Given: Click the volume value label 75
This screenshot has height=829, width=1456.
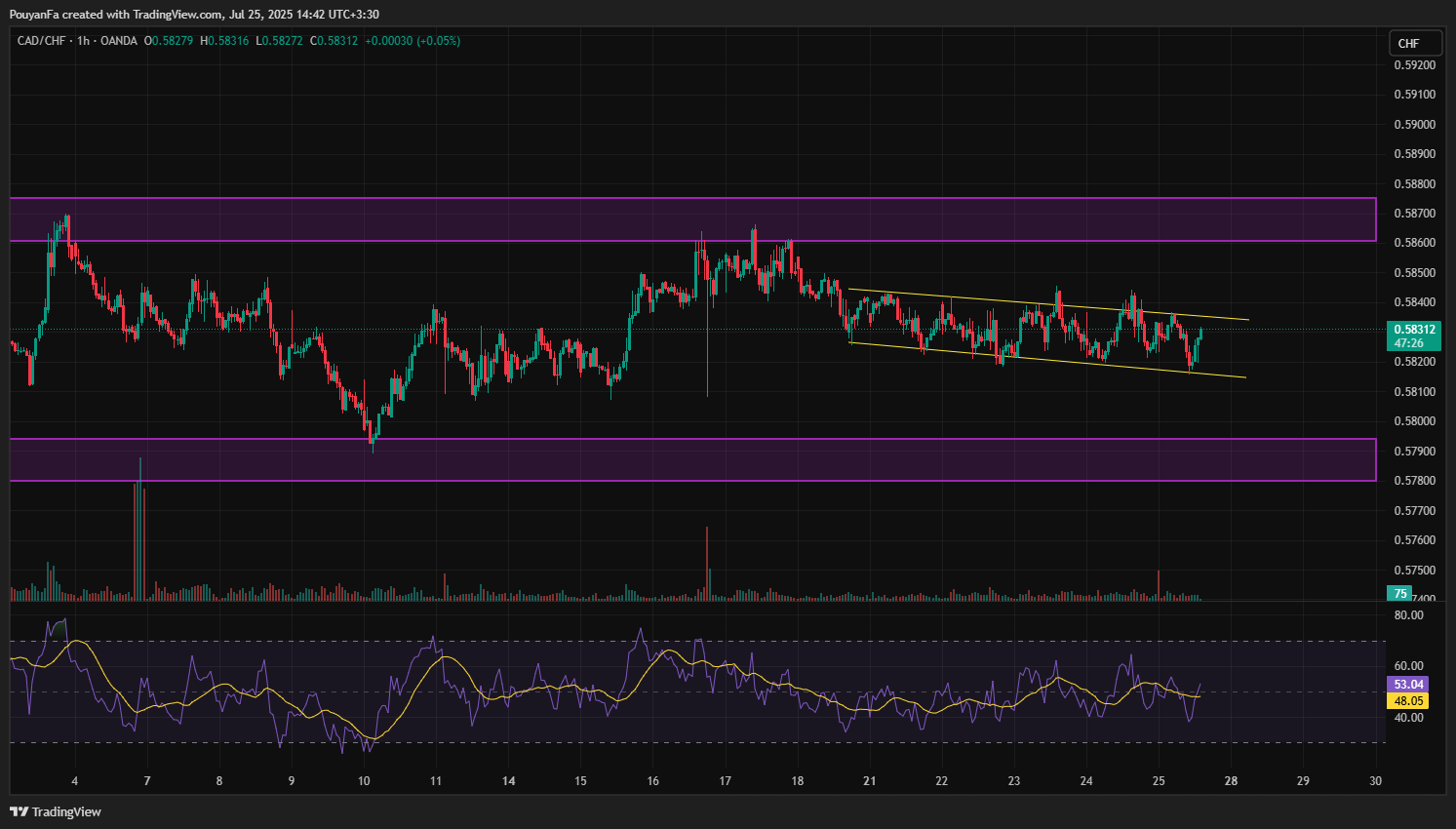Looking at the screenshot, I should click(x=1400, y=593).
